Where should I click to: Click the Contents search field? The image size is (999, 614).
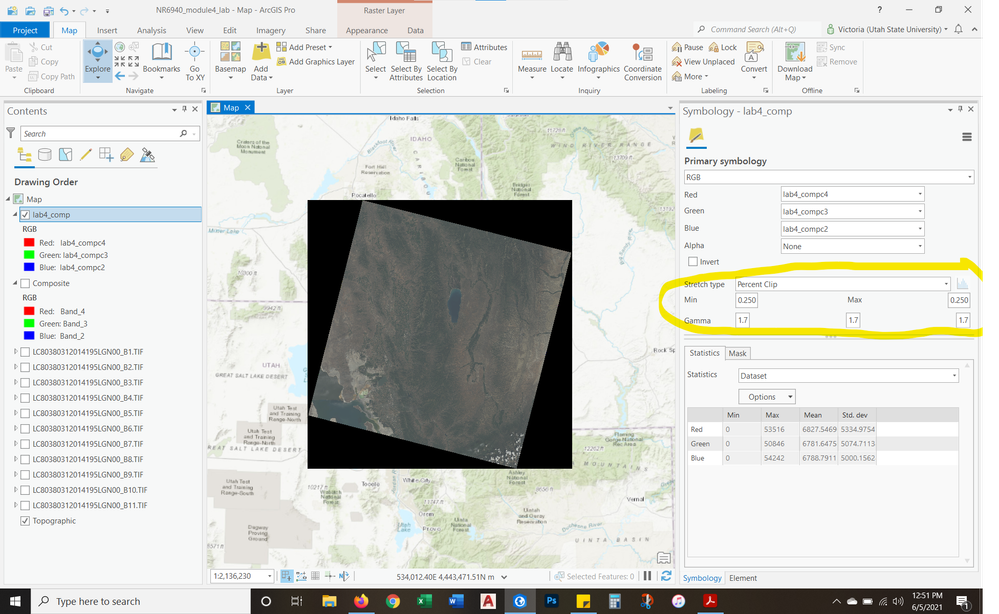(100, 133)
